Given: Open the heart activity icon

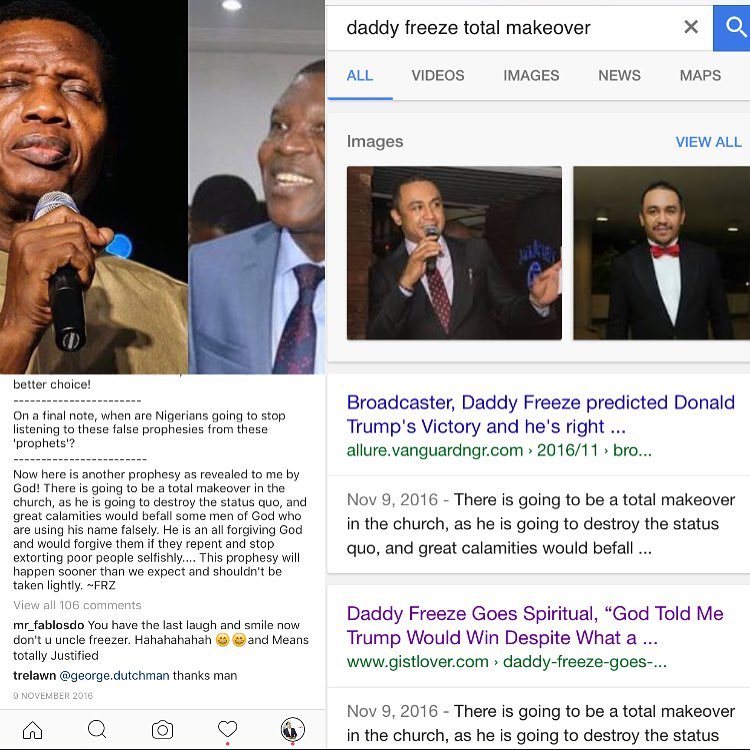Looking at the screenshot, I should (x=227, y=729).
